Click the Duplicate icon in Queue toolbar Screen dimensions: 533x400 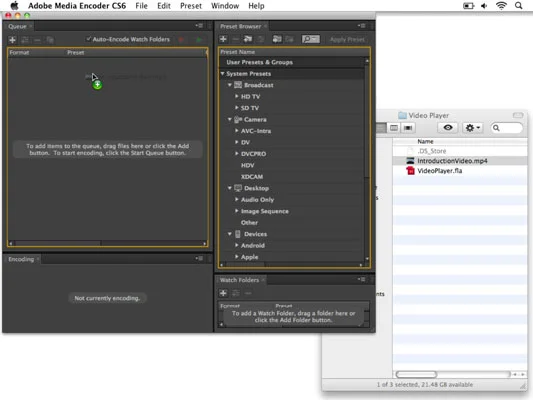point(50,40)
